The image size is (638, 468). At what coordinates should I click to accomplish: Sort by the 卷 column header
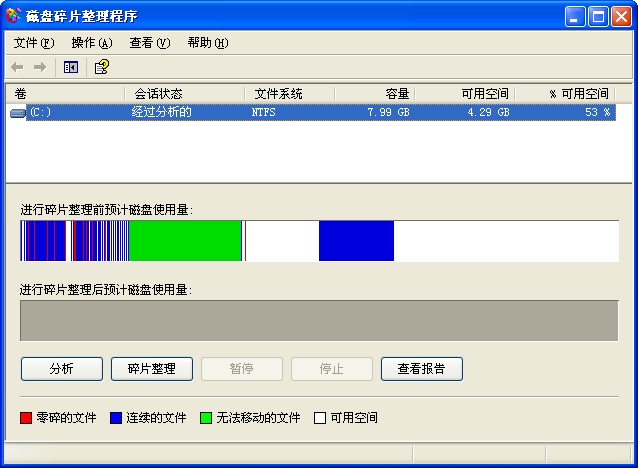[65, 94]
